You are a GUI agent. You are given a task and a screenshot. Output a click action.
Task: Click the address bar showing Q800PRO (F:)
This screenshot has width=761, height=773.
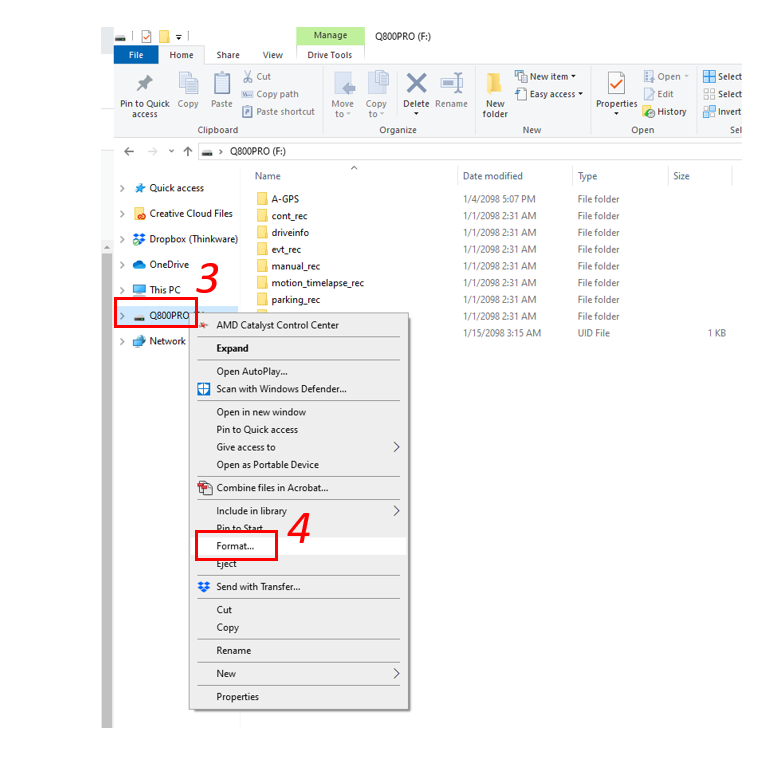click(x=470, y=151)
